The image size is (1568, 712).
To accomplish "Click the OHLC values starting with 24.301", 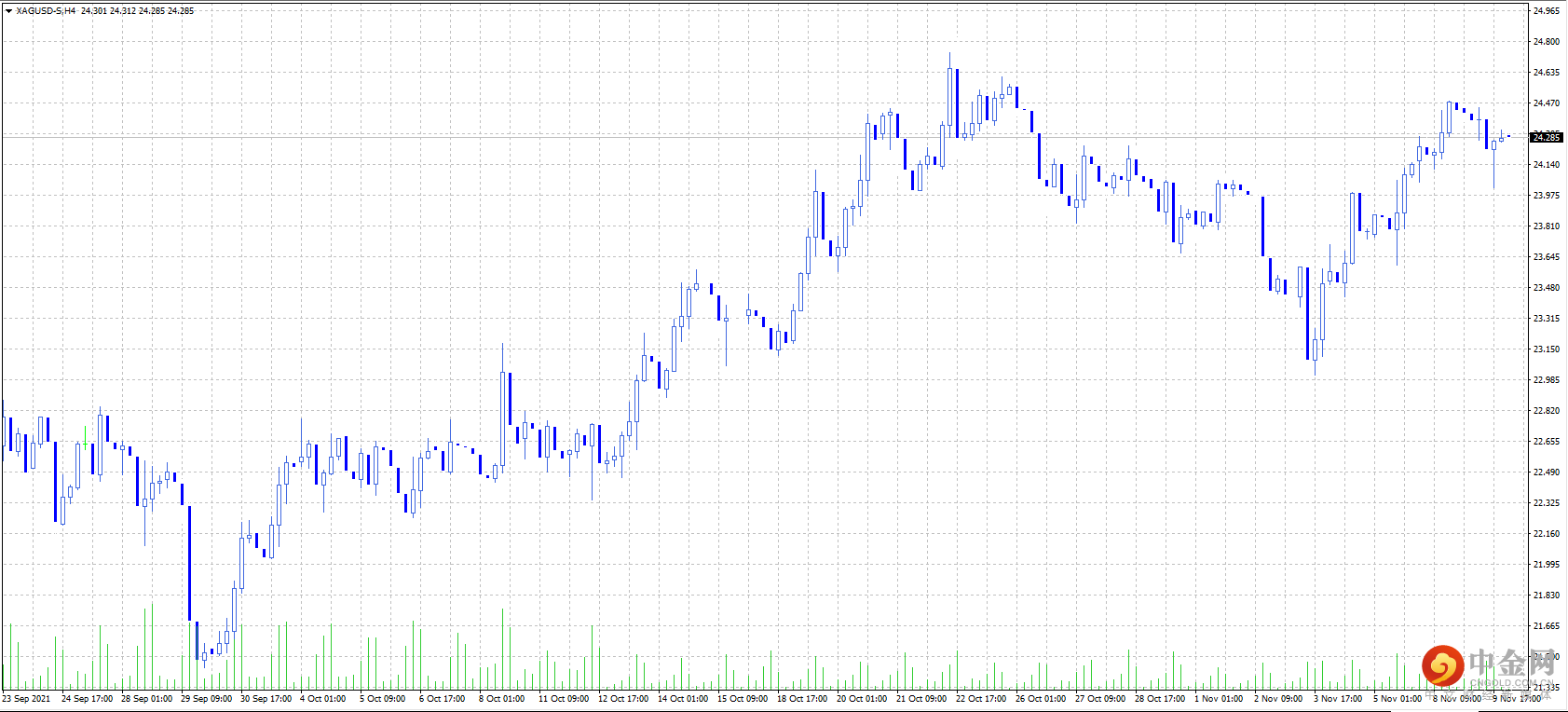I will pos(137,11).
